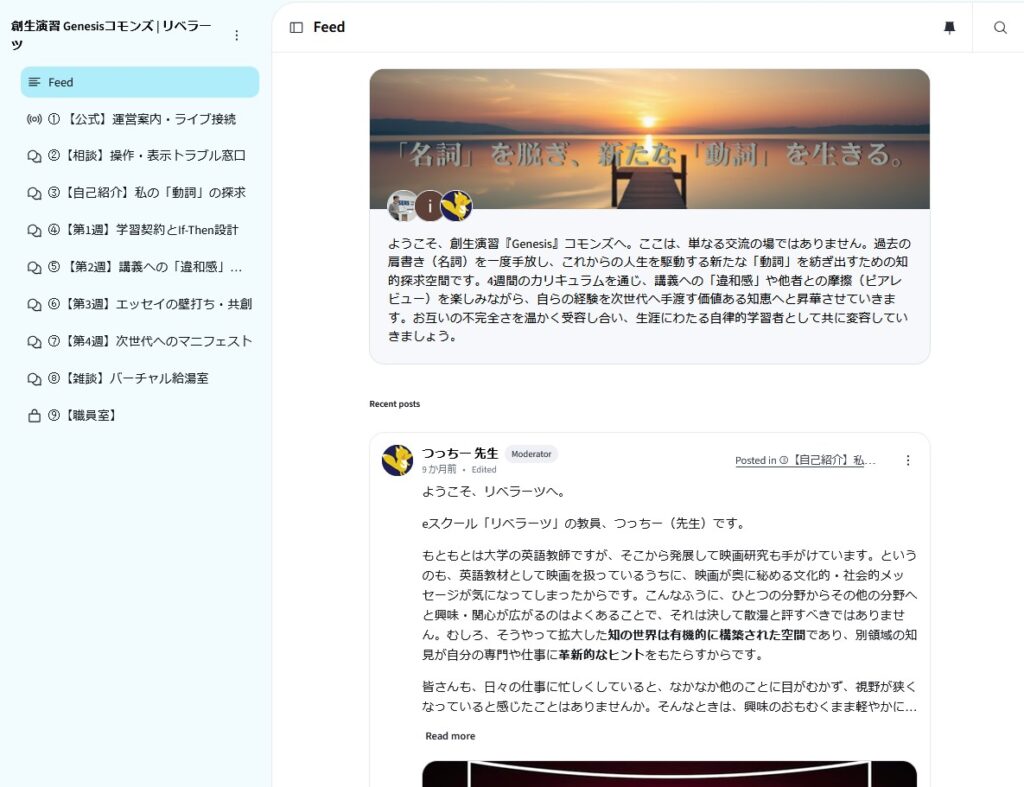The height and width of the screenshot is (787, 1024).
Task: Click the 'Edited' label on post
Action: tap(484, 470)
